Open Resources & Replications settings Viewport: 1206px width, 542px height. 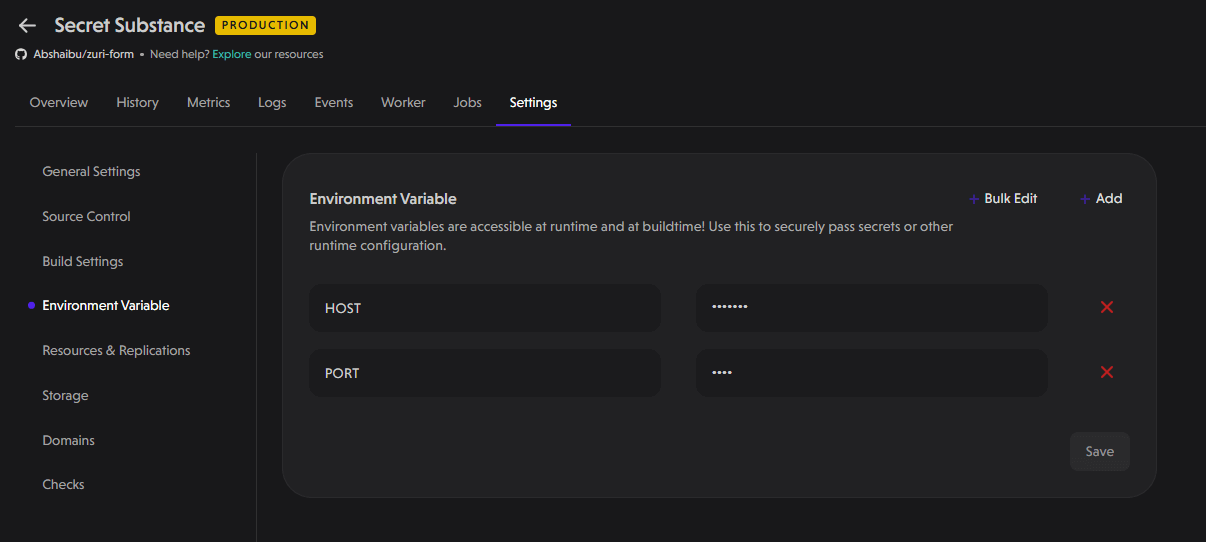[116, 350]
